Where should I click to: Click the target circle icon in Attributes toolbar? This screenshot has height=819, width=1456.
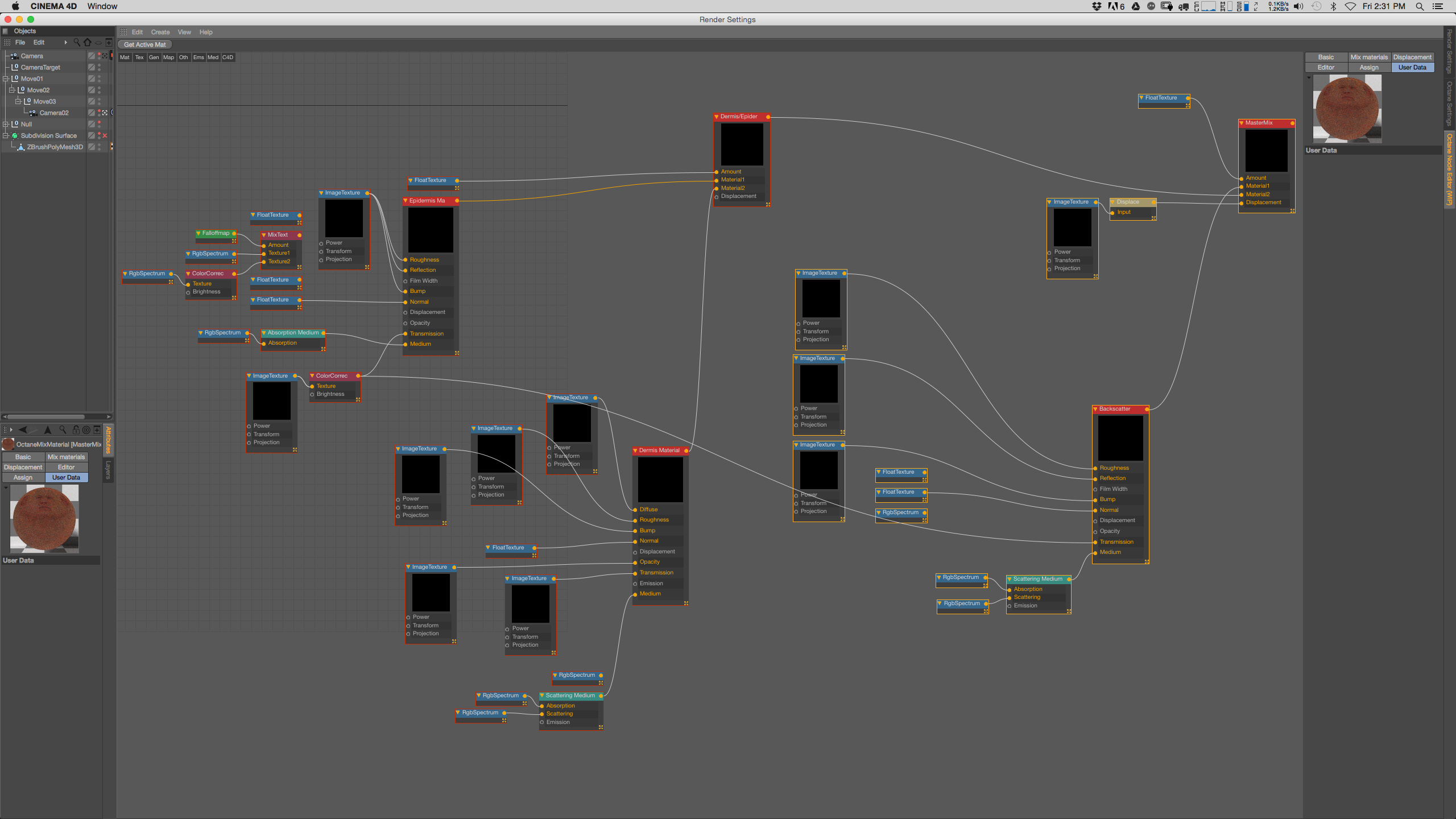(x=86, y=430)
